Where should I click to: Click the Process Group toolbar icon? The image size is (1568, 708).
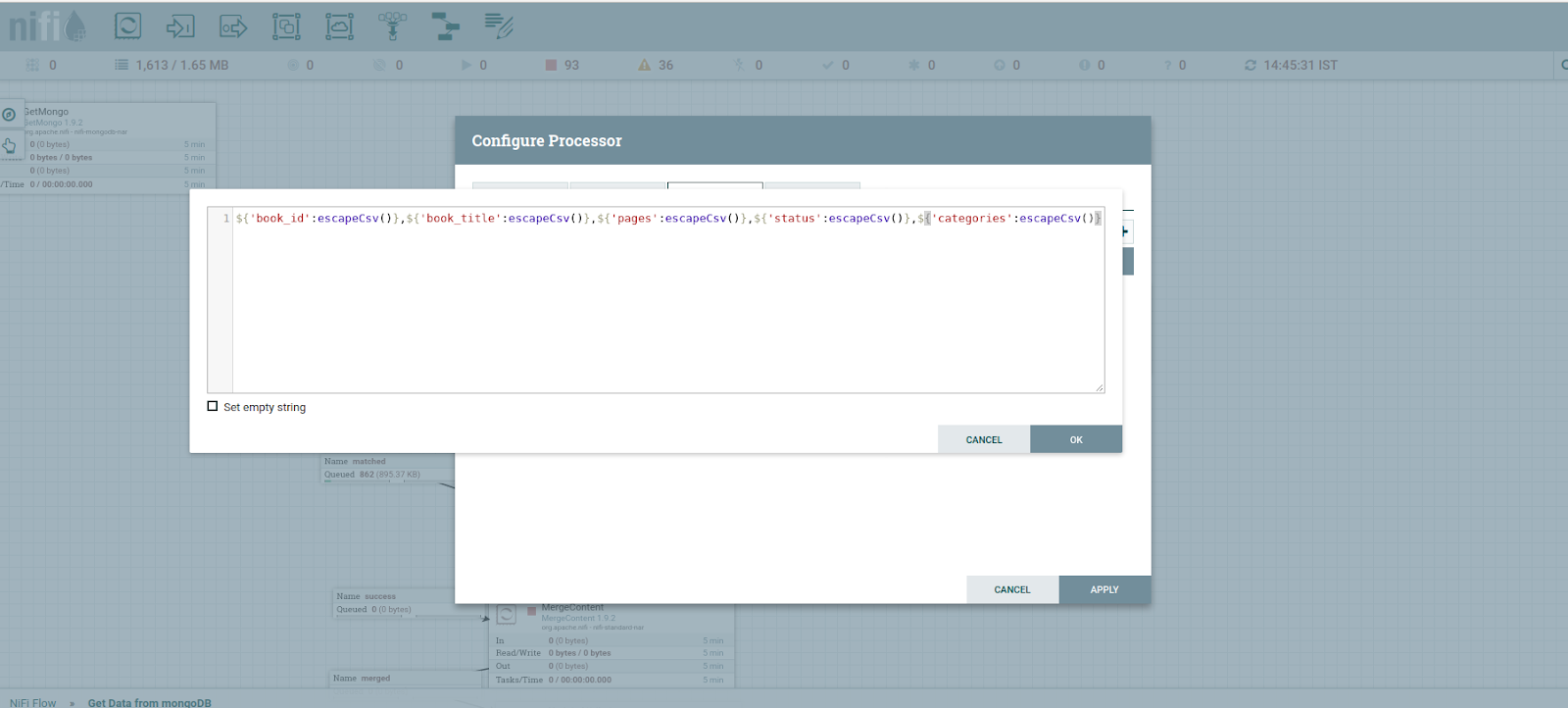[286, 26]
